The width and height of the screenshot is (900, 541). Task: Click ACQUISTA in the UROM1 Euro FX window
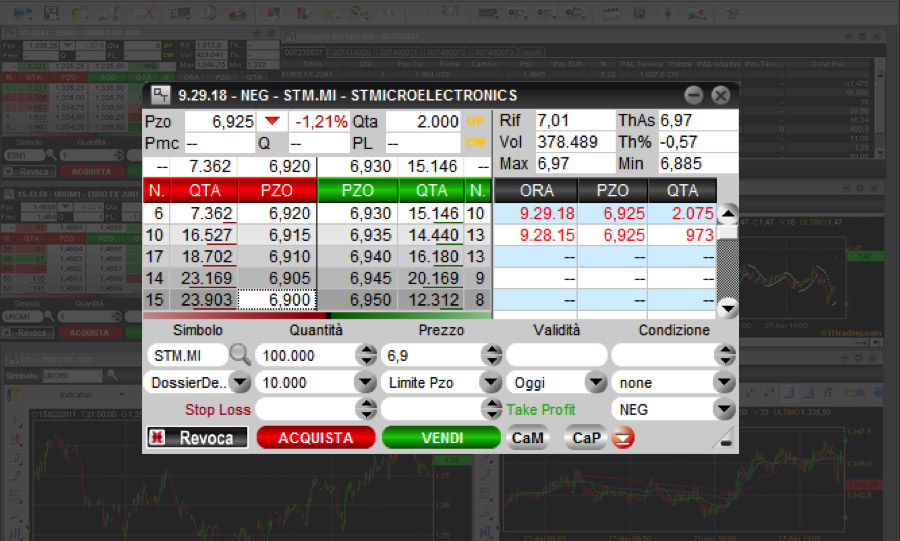pyautogui.click(x=89, y=333)
